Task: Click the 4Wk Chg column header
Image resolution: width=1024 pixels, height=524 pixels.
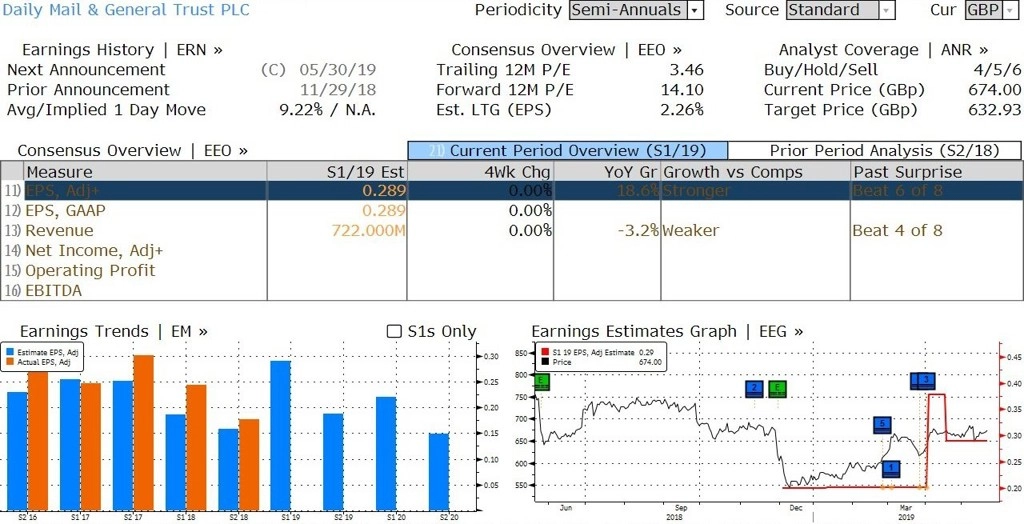Action: (x=480, y=172)
